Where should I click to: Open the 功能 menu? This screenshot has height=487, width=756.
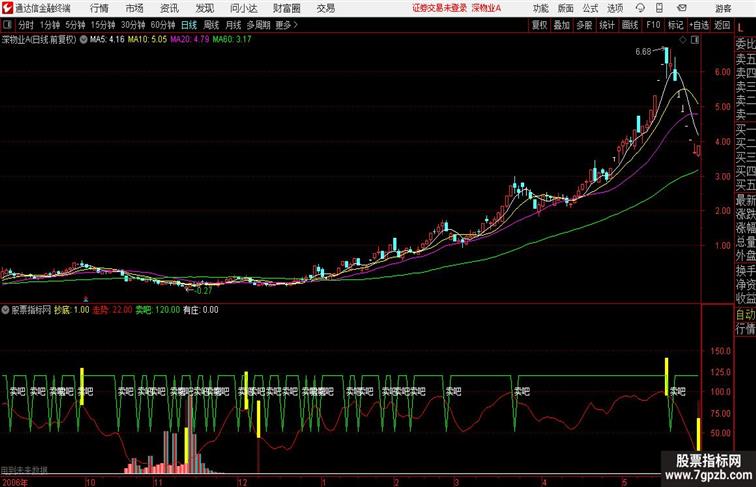coord(540,8)
